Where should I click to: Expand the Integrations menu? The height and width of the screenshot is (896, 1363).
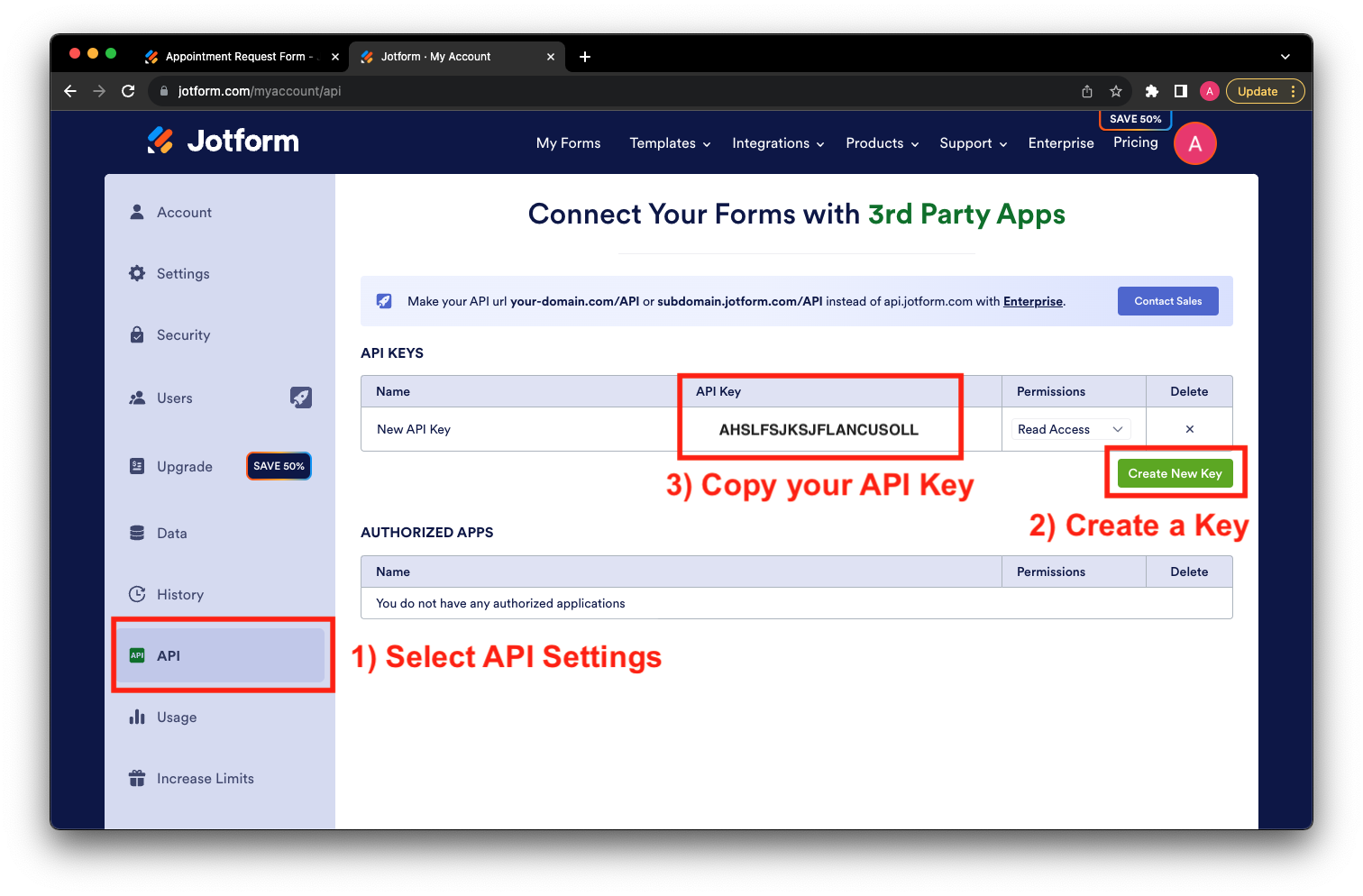tap(778, 143)
